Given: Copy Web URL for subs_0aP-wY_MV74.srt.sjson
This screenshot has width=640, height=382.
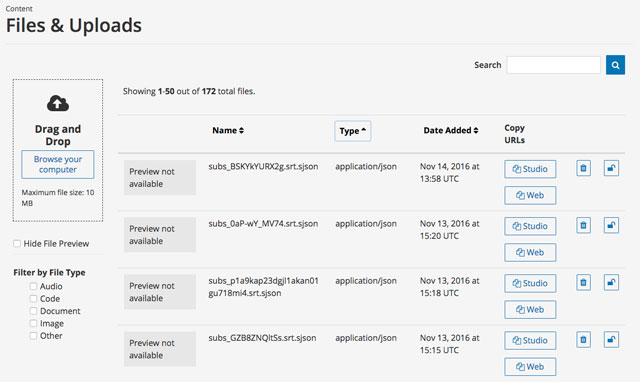Looking at the screenshot, I should 530,252.
